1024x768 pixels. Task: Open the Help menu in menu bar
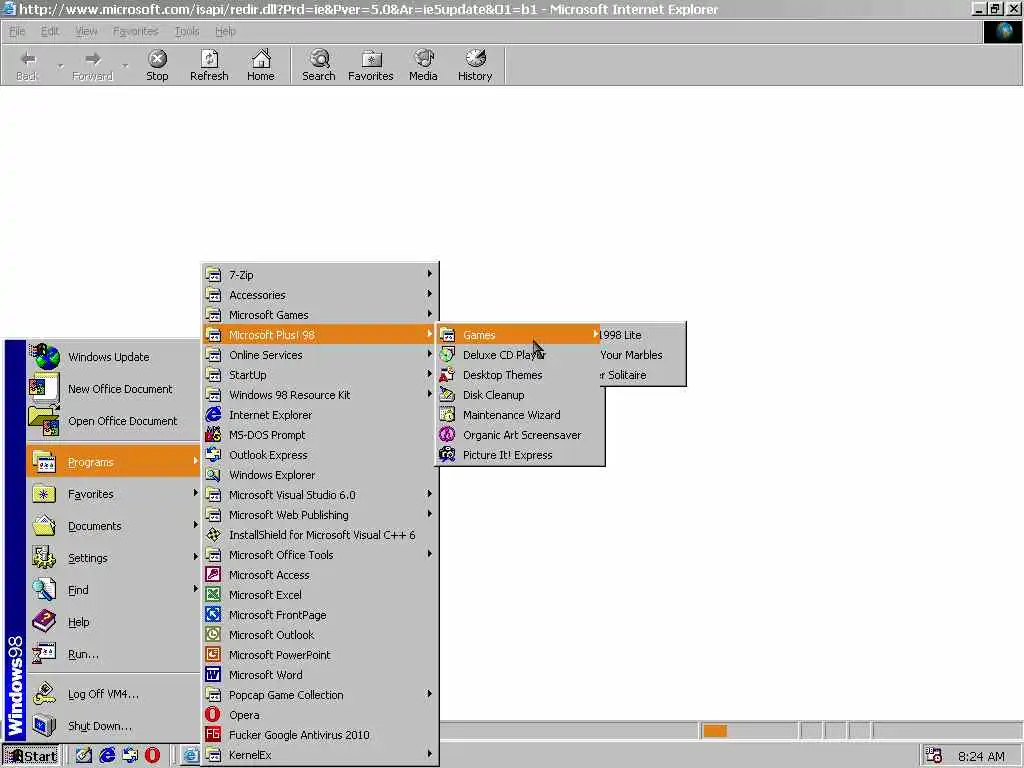225,31
